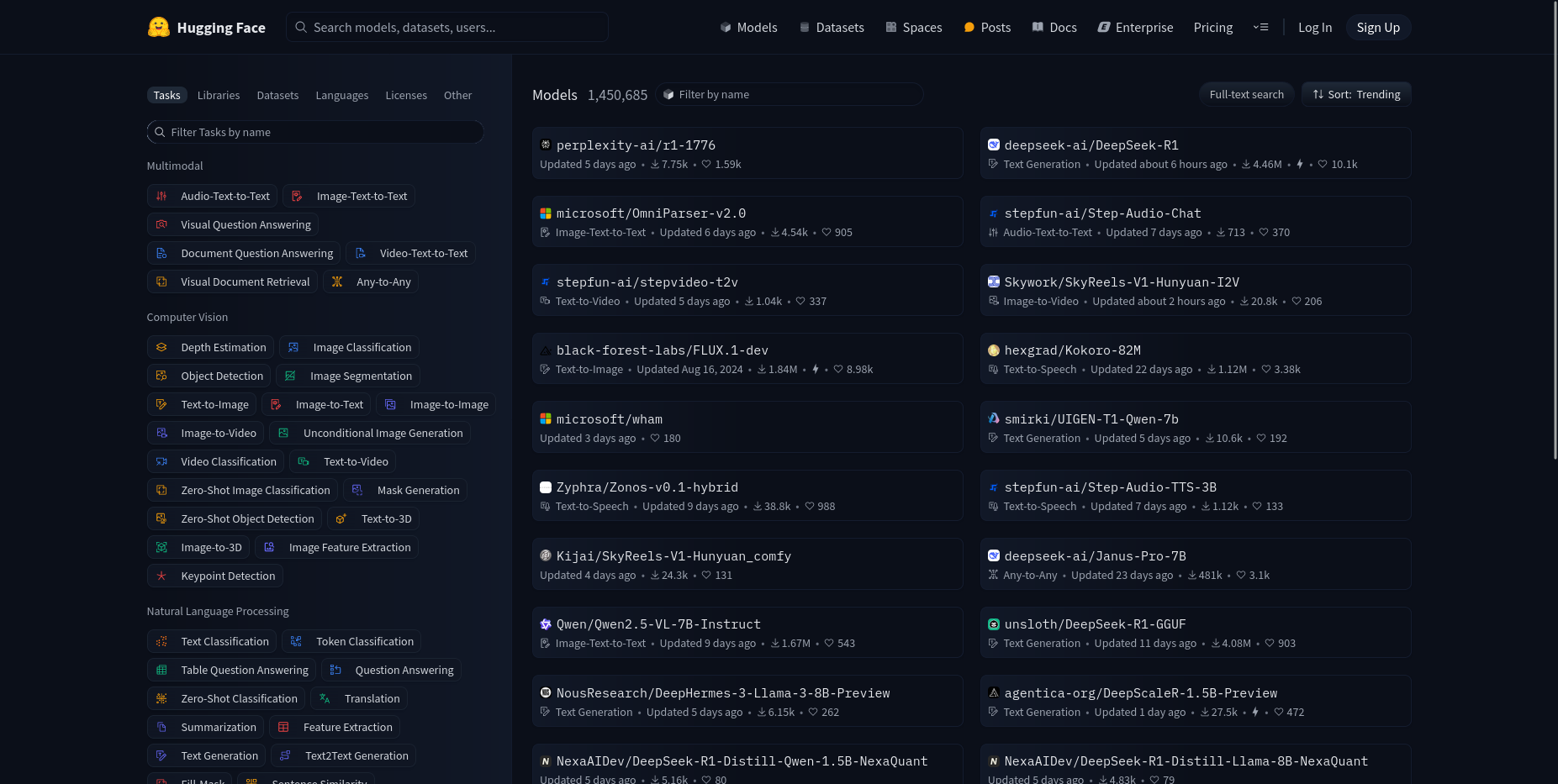Viewport: 1558px width, 784px height.
Task: Open the perplexity-ai/r1-1776 model card
Action: [x=747, y=153]
